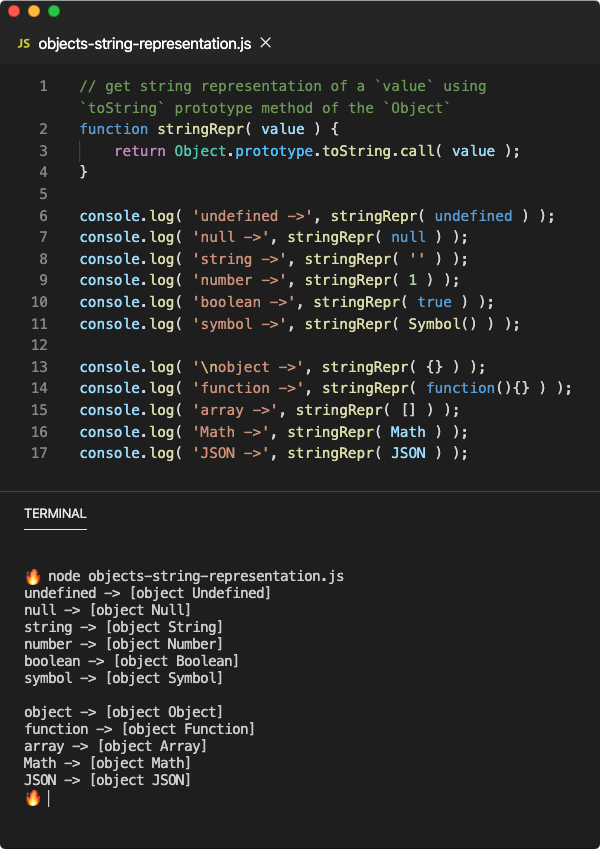Viewport: 600px width, 849px height.
Task: Click line number 2 in the gutter
Action: (x=43, y=129)
